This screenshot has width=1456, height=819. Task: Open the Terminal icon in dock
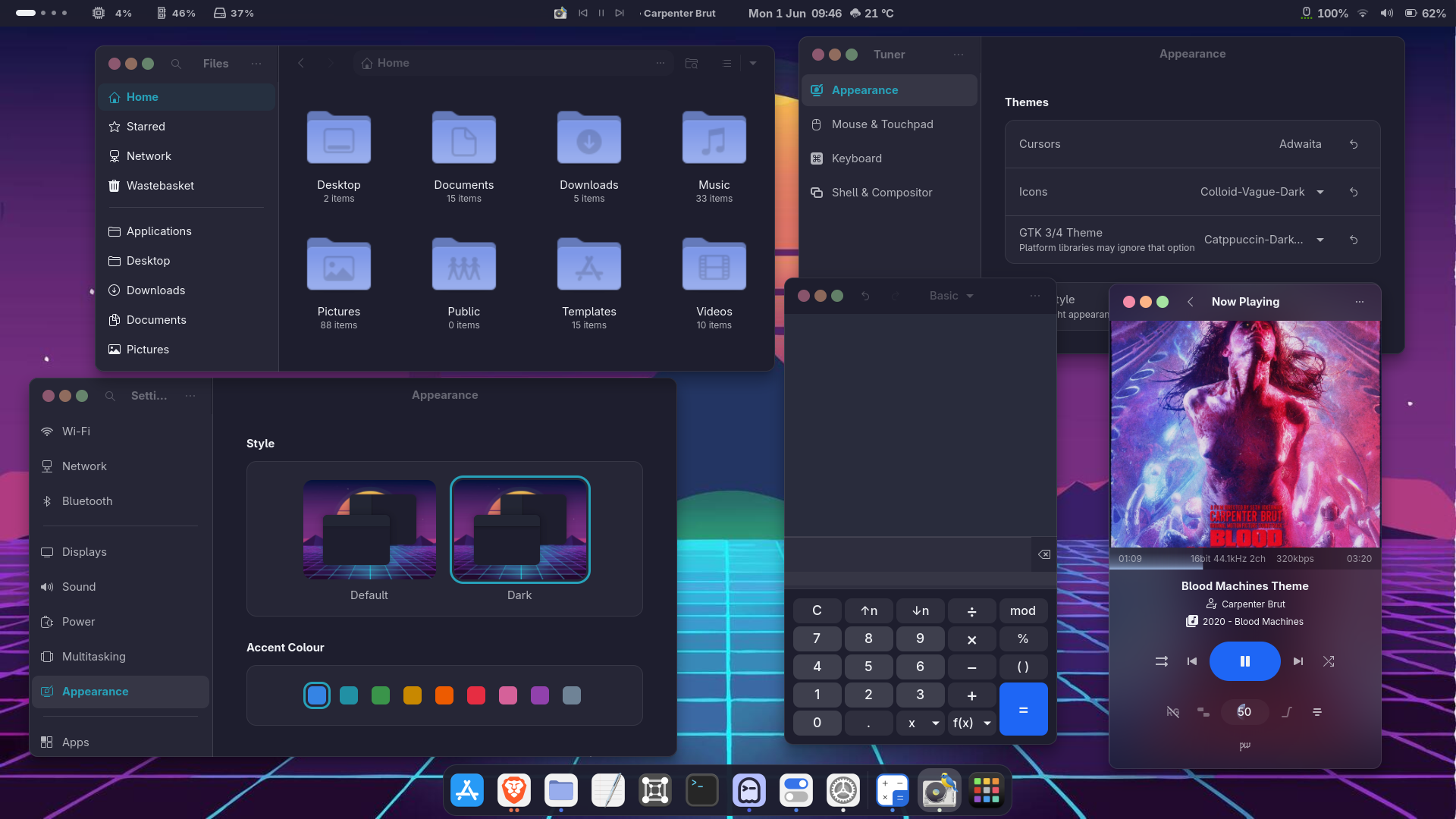pyautogui.click(x=702, y=791)
